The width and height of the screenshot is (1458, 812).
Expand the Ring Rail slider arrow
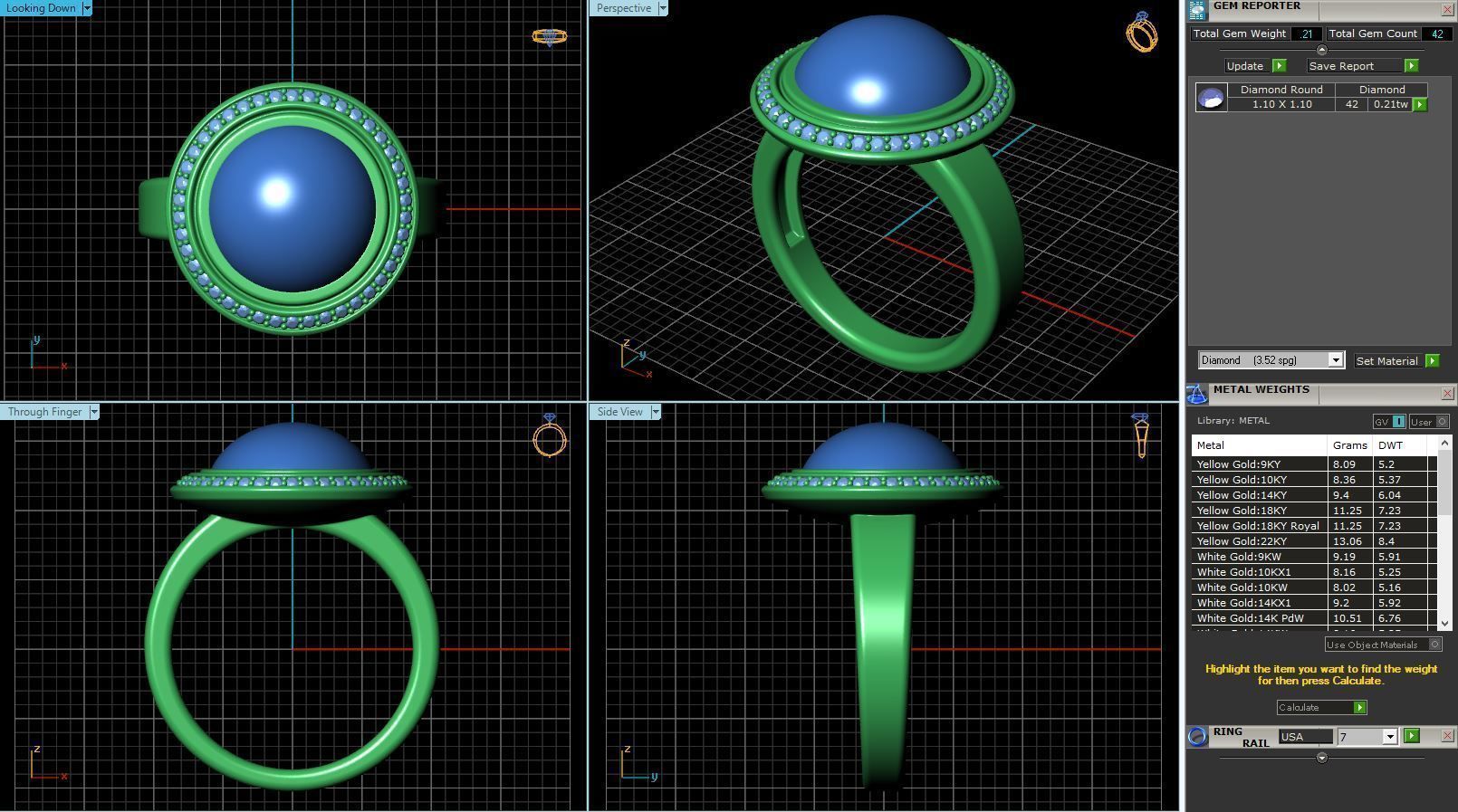coord(1321,758)
